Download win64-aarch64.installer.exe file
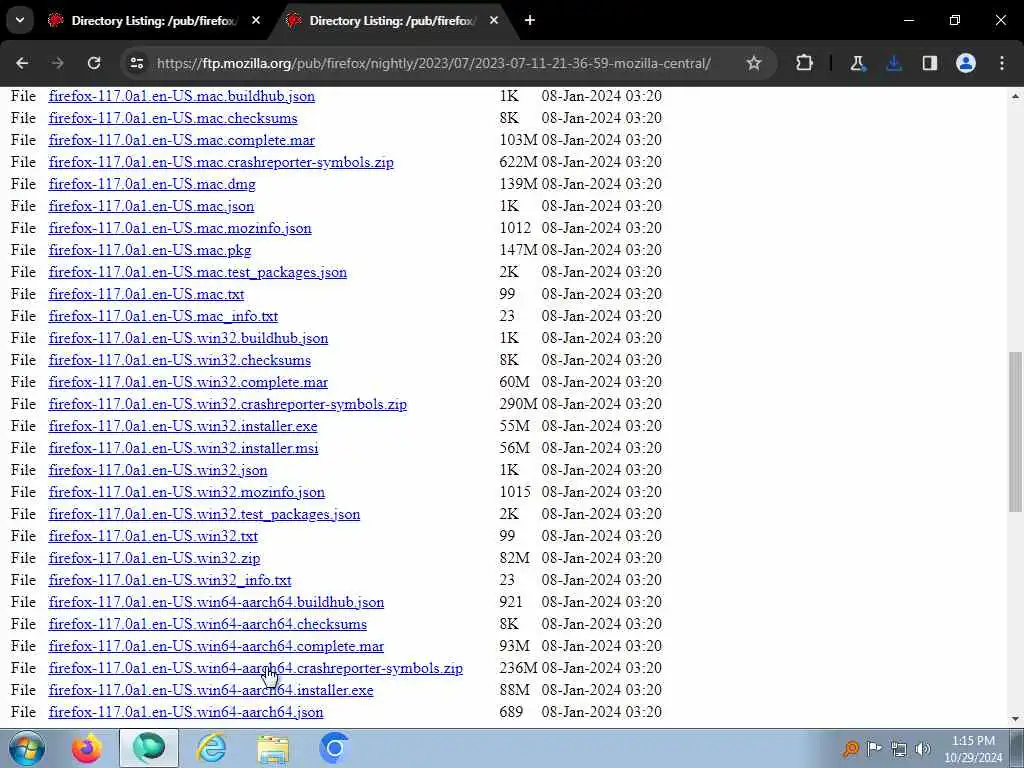 pyautogui.click(x=211, y=690)
